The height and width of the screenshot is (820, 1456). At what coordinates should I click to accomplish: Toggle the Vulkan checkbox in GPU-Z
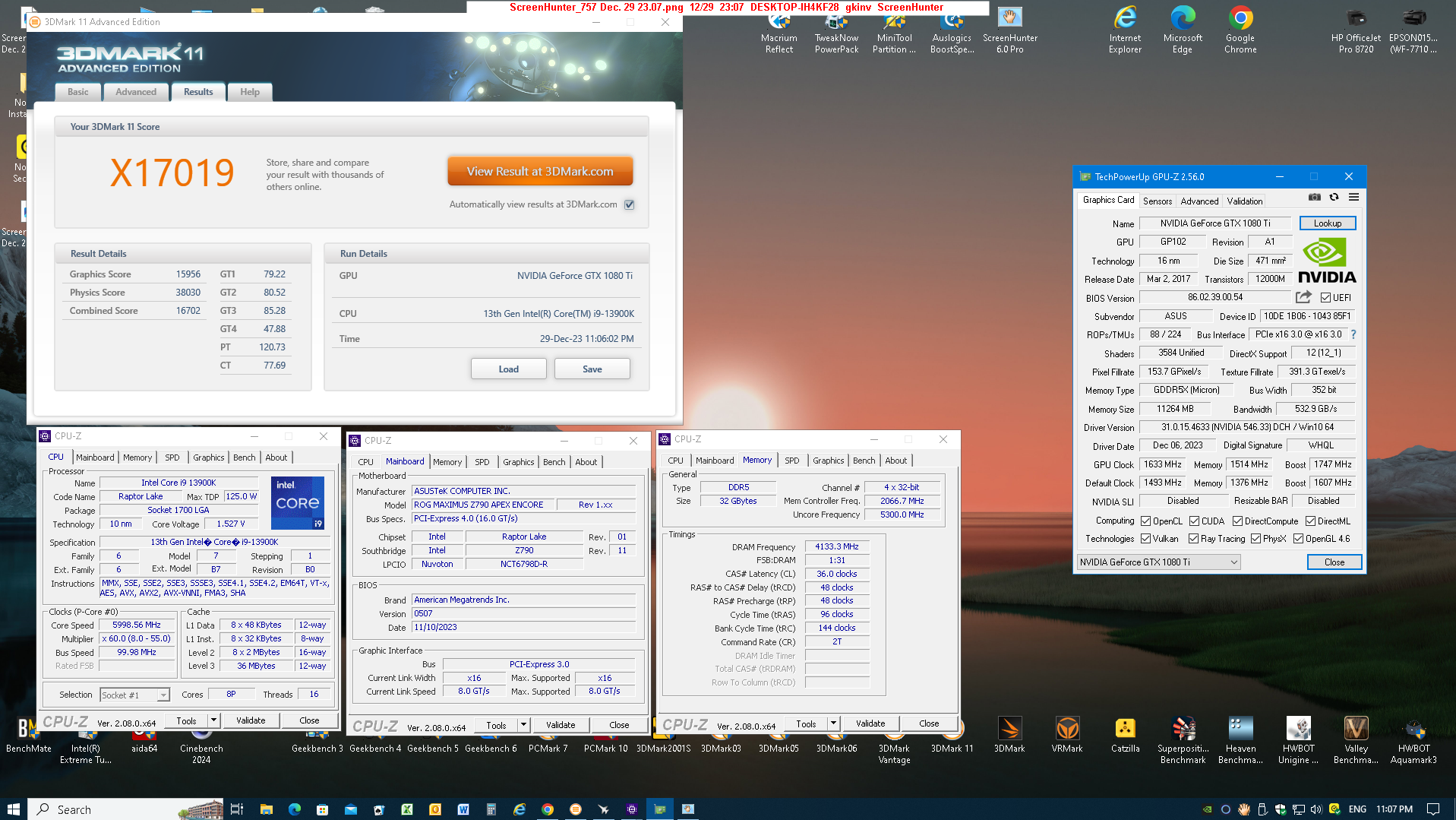[x=1146, y=539]
